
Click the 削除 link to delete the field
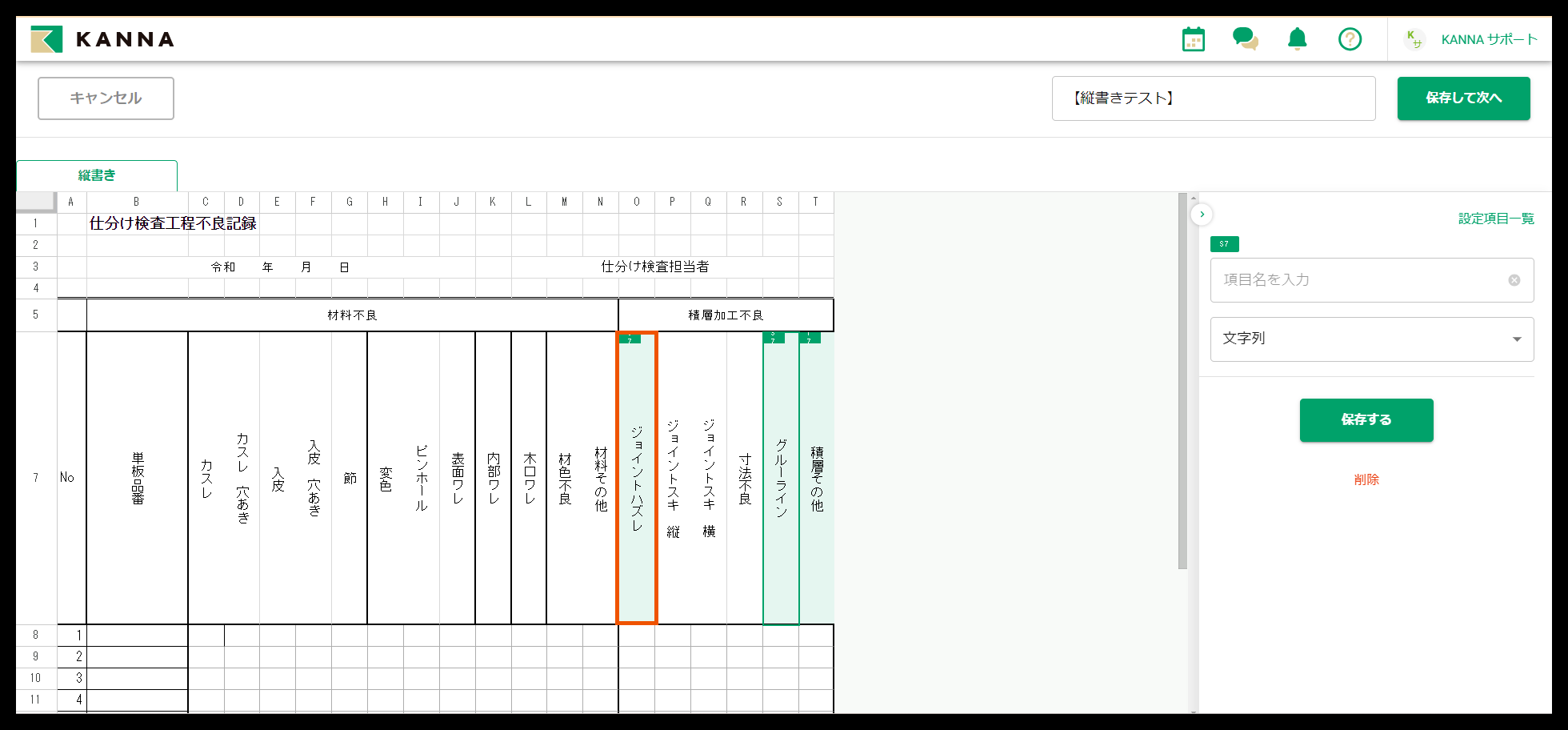pos(1366,479)
